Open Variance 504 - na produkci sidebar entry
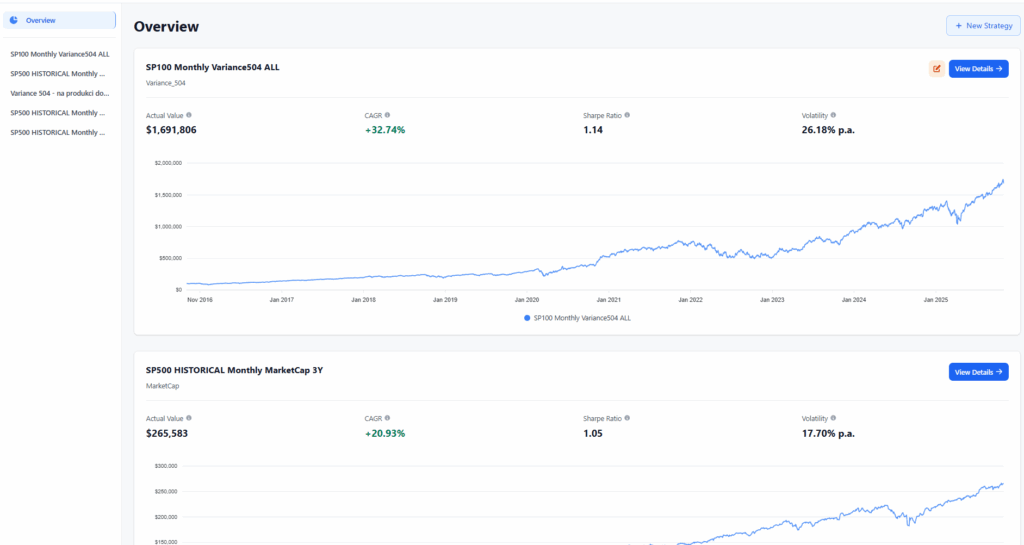This screenshot has width=1024, height=545. [x=59, y=93]
